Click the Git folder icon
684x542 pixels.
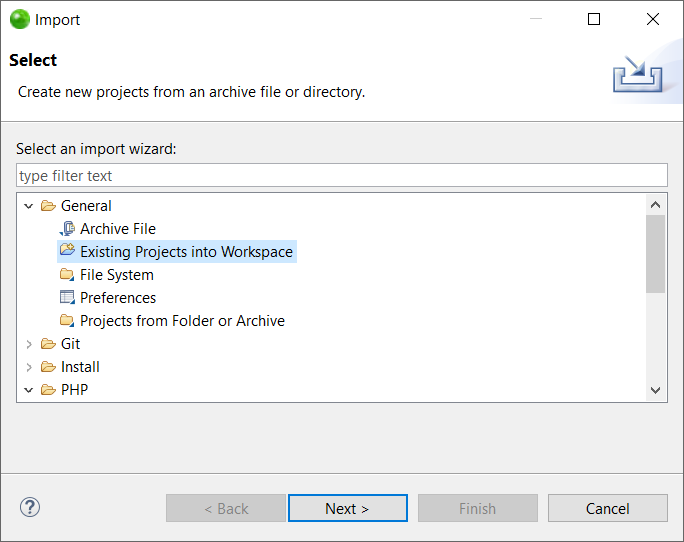tap(48, 344)
